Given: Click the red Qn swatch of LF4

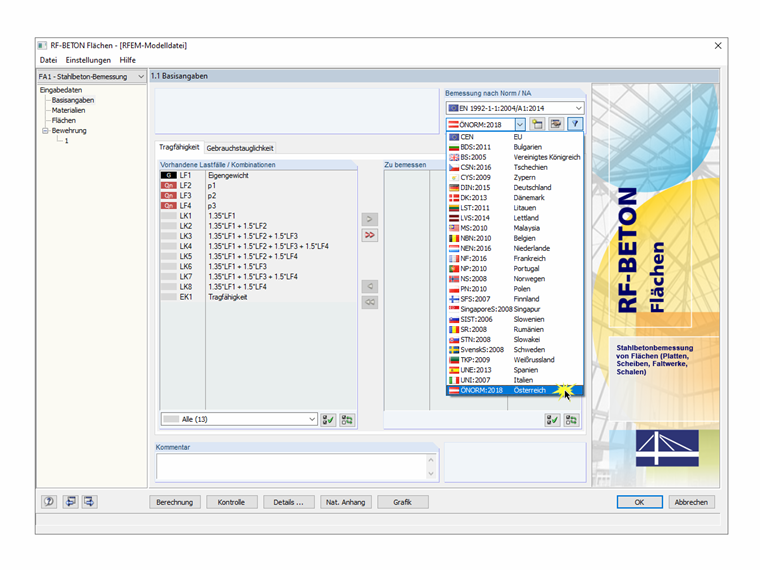Looking at the screenshot, I should (169, 206).
